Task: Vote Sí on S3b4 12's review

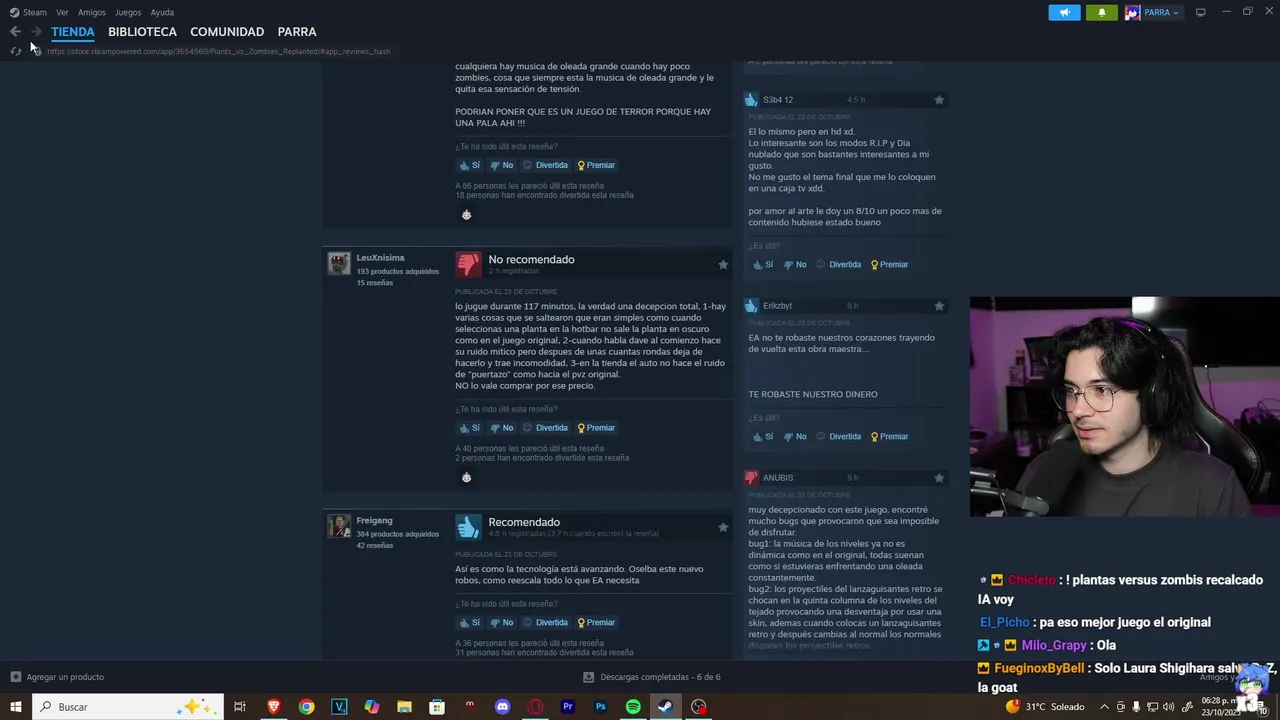Action: click(x=763, y=265)
